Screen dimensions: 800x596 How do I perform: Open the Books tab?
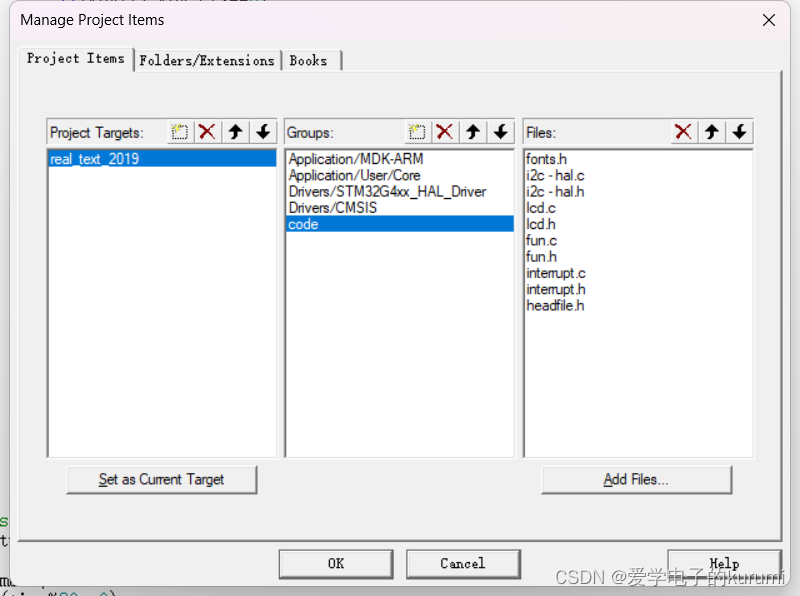click(309, 60)
